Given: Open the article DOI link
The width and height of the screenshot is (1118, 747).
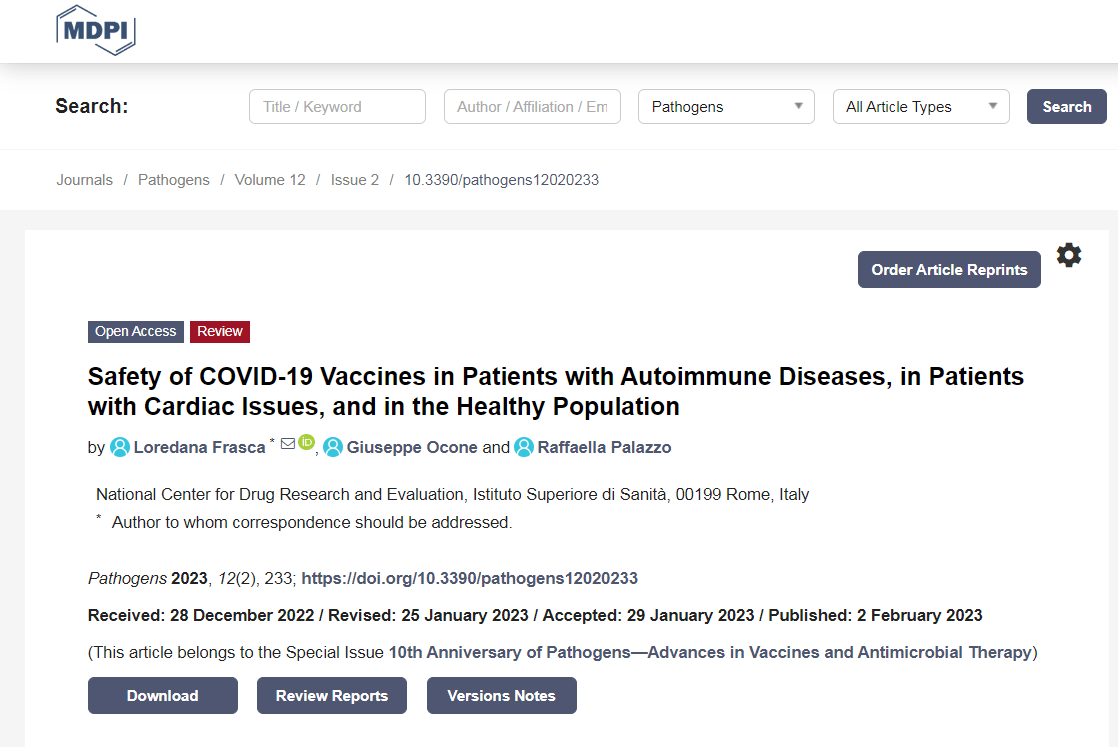Looking at the screenshot, I should coord(469,578).
